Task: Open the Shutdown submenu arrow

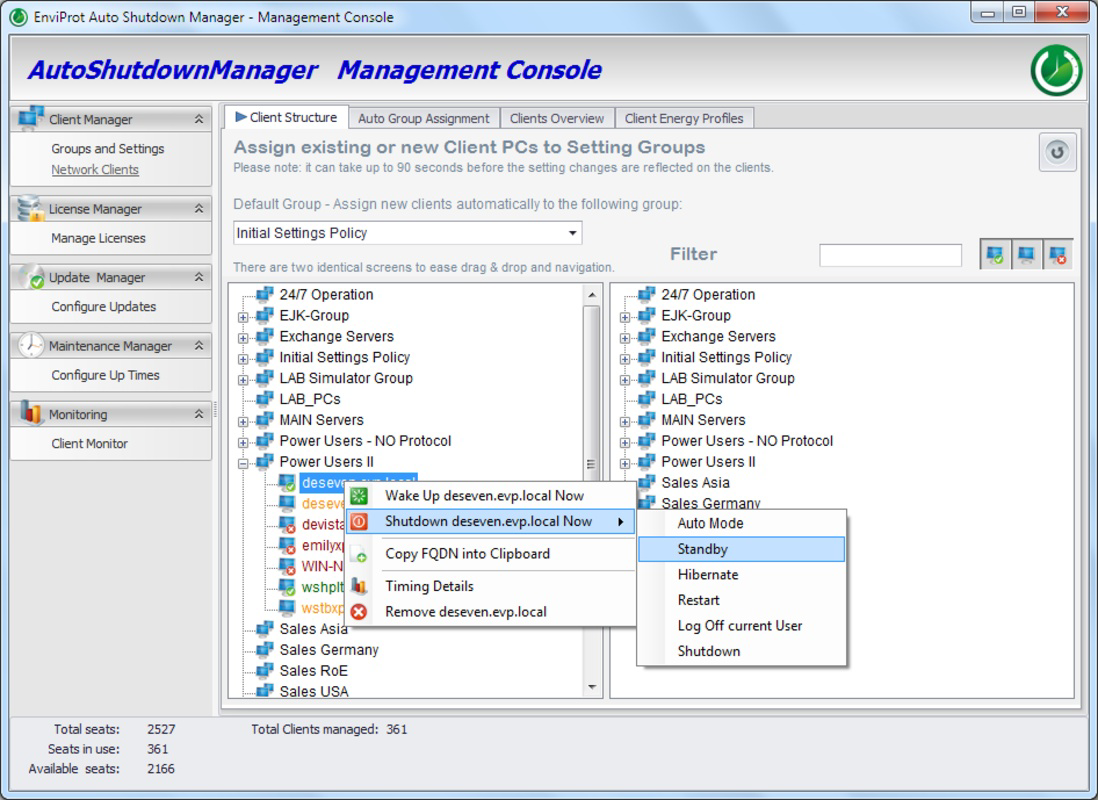Action: 620,521
